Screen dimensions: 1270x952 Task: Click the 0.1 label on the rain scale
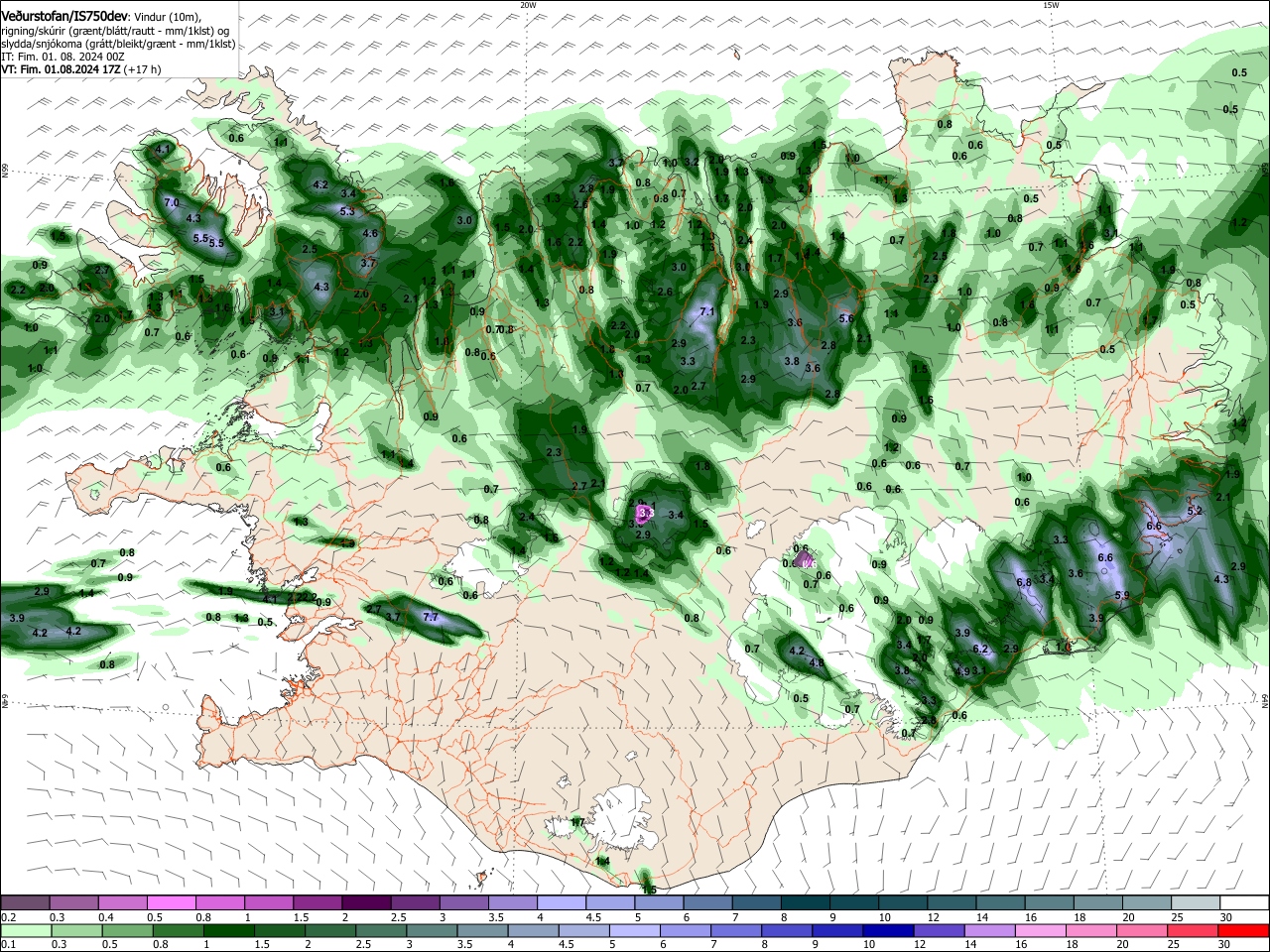click(6, 945)
